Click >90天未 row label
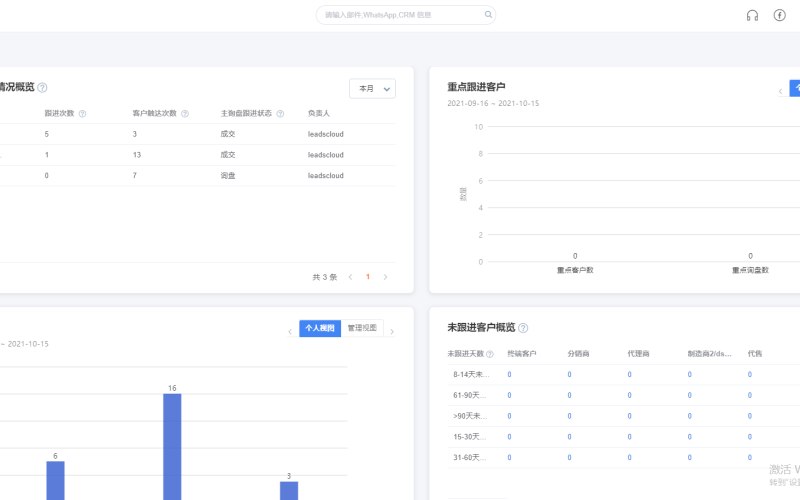Screen dimensions: 800x500 coord(470,416)
